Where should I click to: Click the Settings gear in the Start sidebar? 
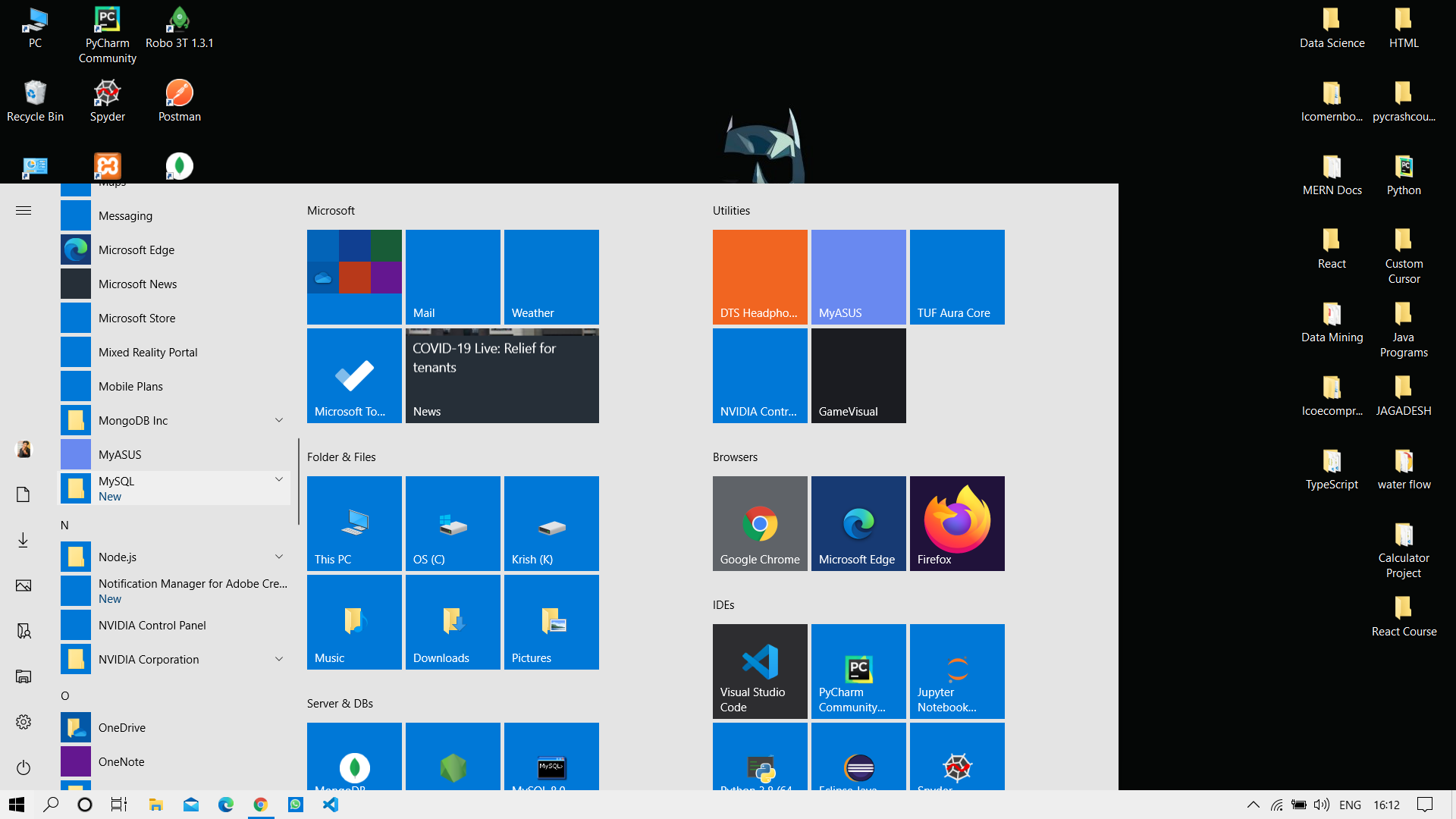[x=23, y=722]
